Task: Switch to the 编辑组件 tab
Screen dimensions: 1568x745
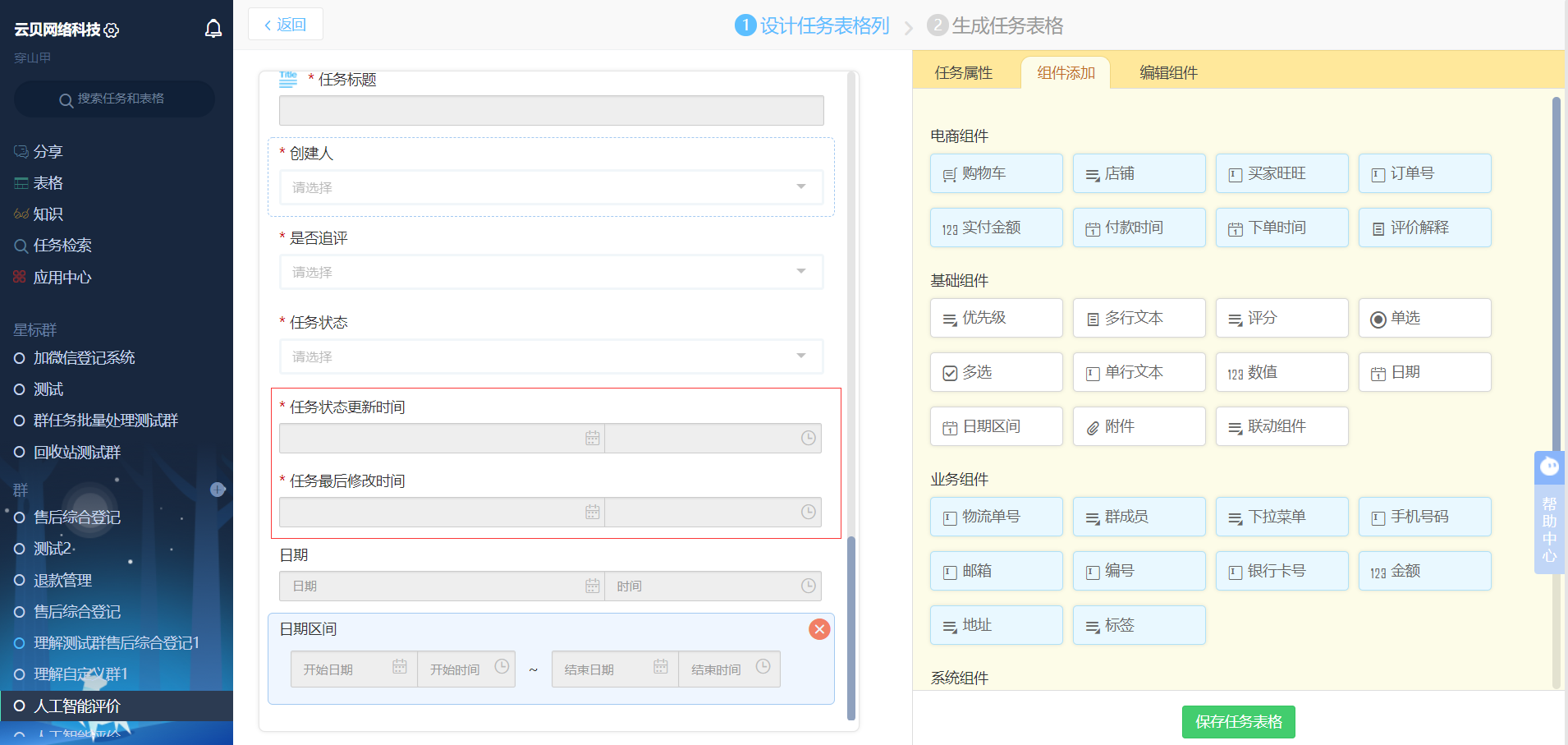Action: coord(1168,73)
